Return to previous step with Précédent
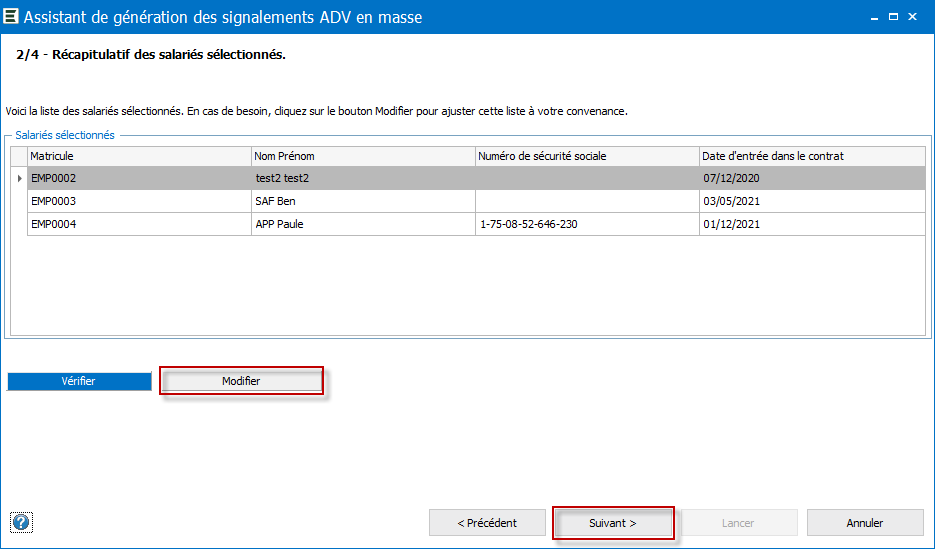This screenshot has width=935, height=549. coord(487,523)
